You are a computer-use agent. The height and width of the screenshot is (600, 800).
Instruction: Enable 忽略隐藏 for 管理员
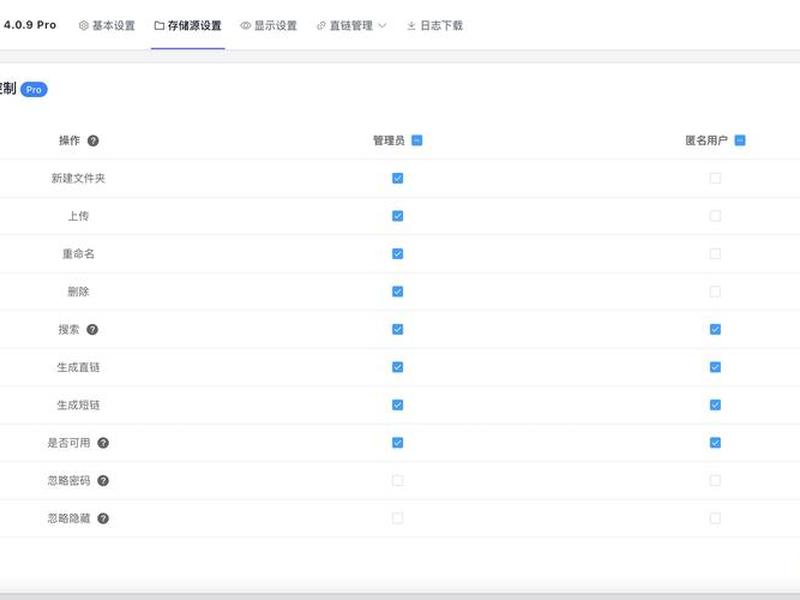(397, 518)
